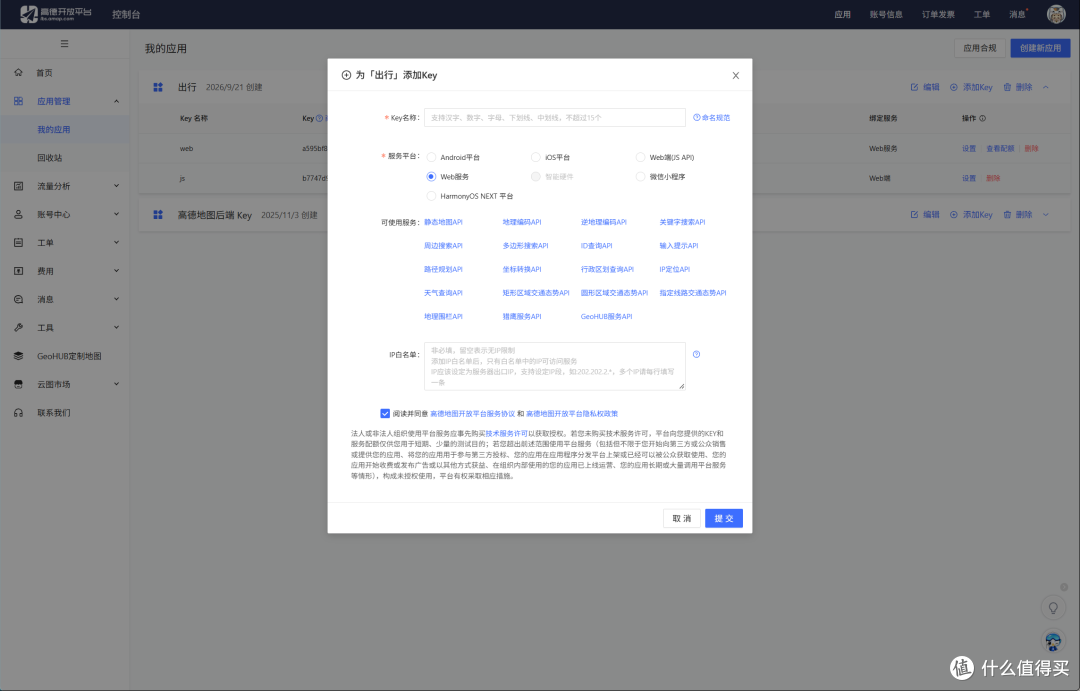Image resolution: width=1080 pixels, height=691 pixels.
Task: Click the 消息 chat icon in sidebar
Action: [19, 299]
